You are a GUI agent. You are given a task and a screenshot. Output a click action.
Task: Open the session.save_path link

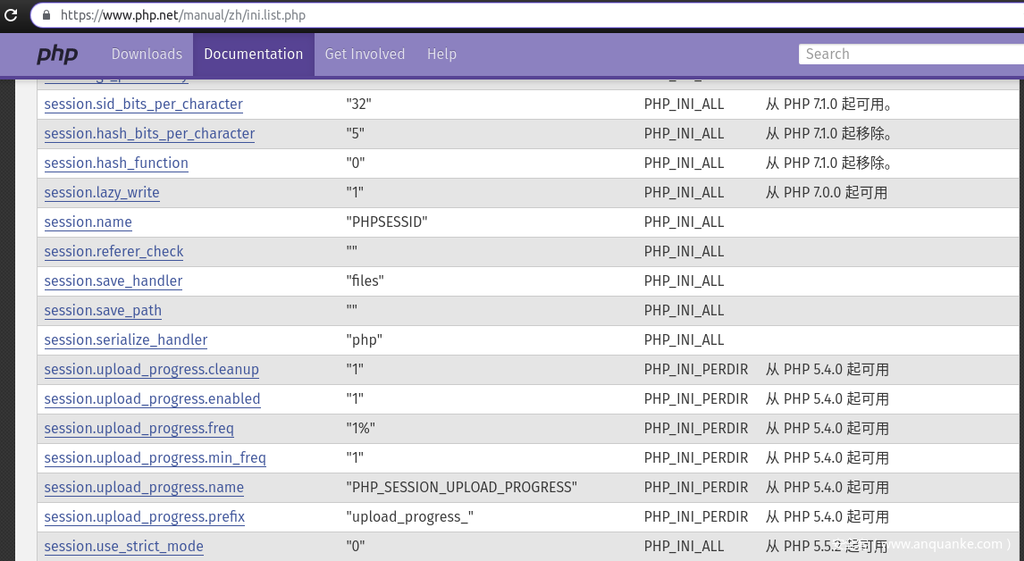click(103, 310)
